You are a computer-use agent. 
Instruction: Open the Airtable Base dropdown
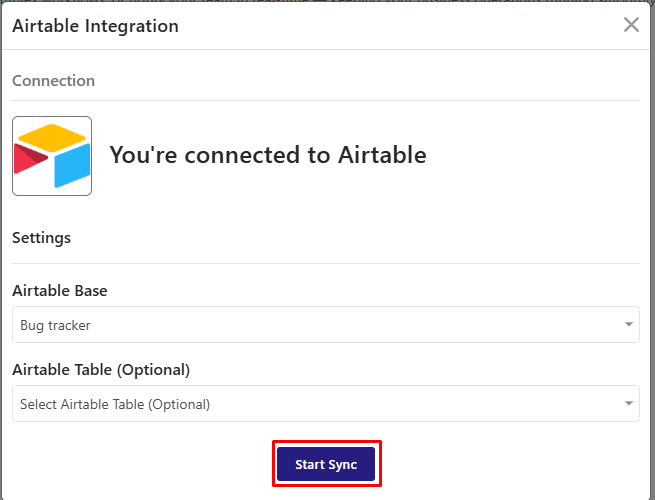pos(326,325)
